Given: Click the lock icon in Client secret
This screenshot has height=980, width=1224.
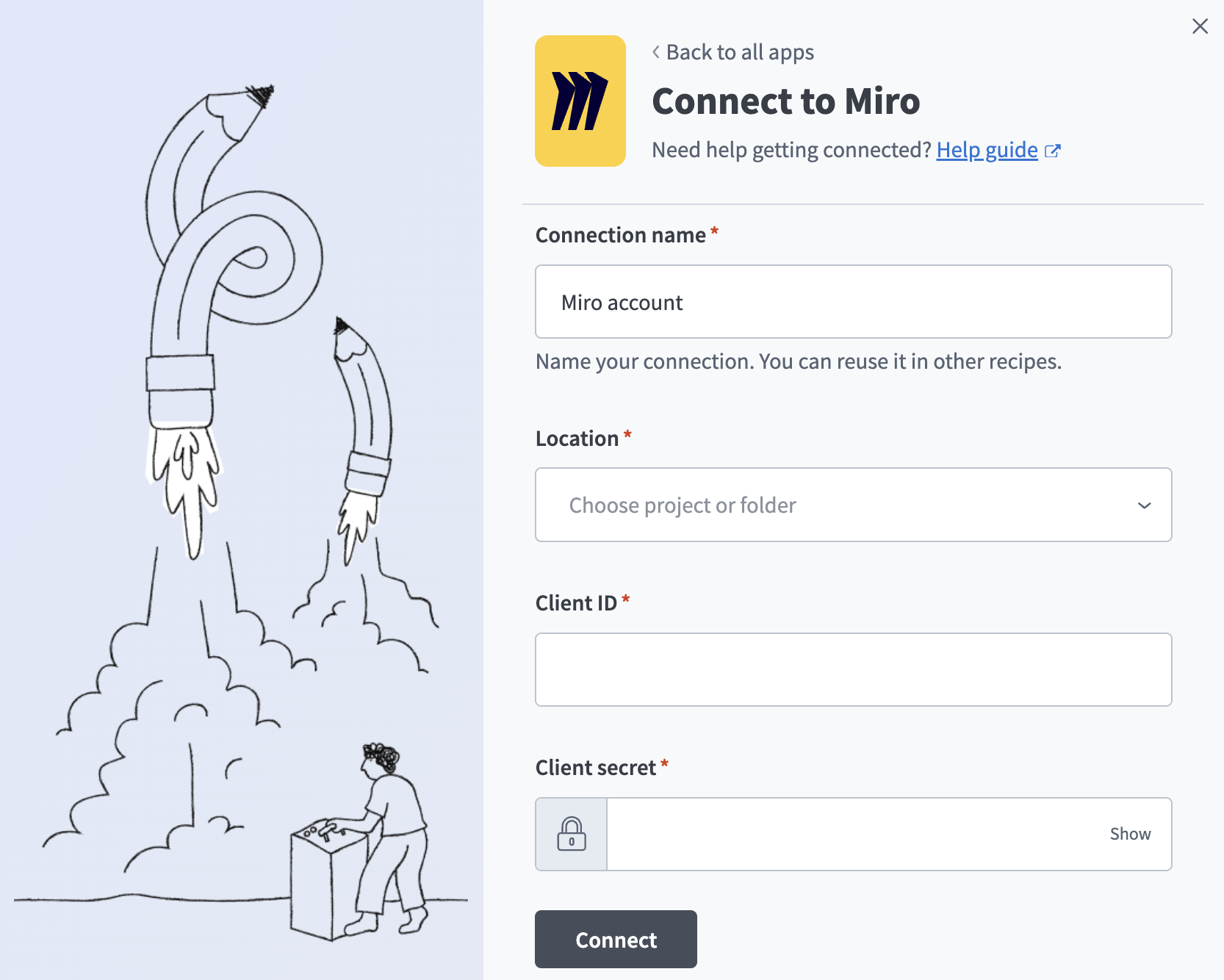Looking at the screenshot, I should pyautogui.click(x=572, y=834).
